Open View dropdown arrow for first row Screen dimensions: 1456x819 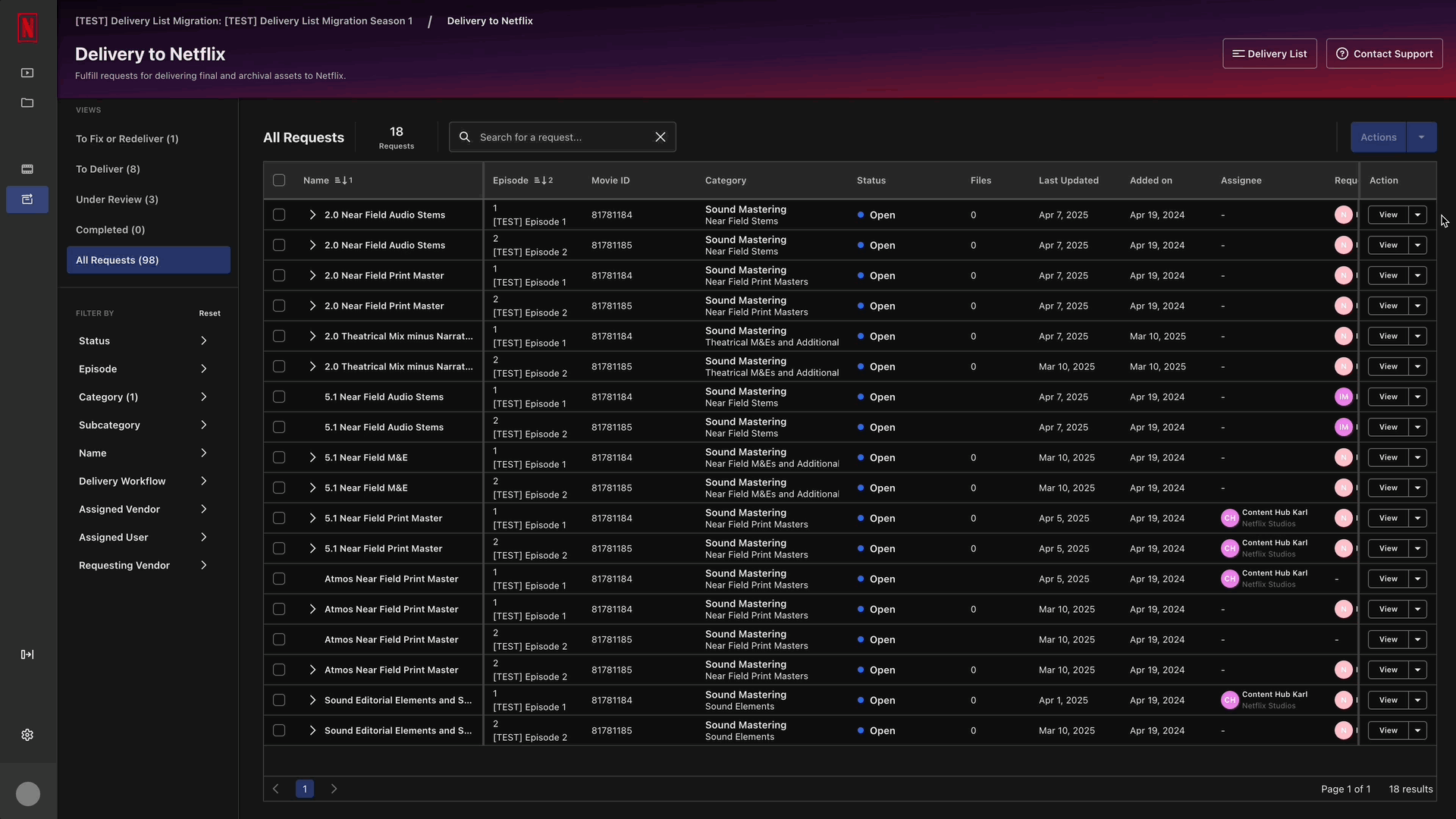coord(1418,215)
